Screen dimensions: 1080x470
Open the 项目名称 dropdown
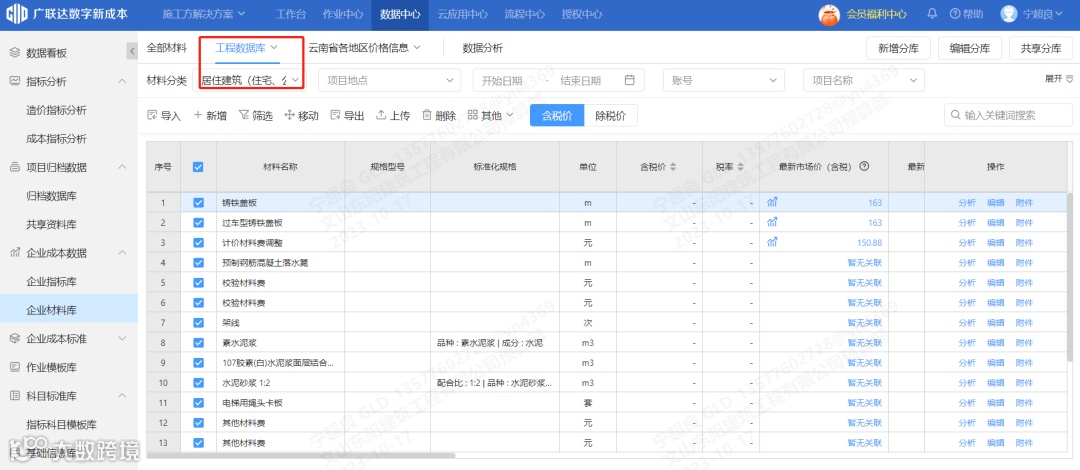click(864, 80)
